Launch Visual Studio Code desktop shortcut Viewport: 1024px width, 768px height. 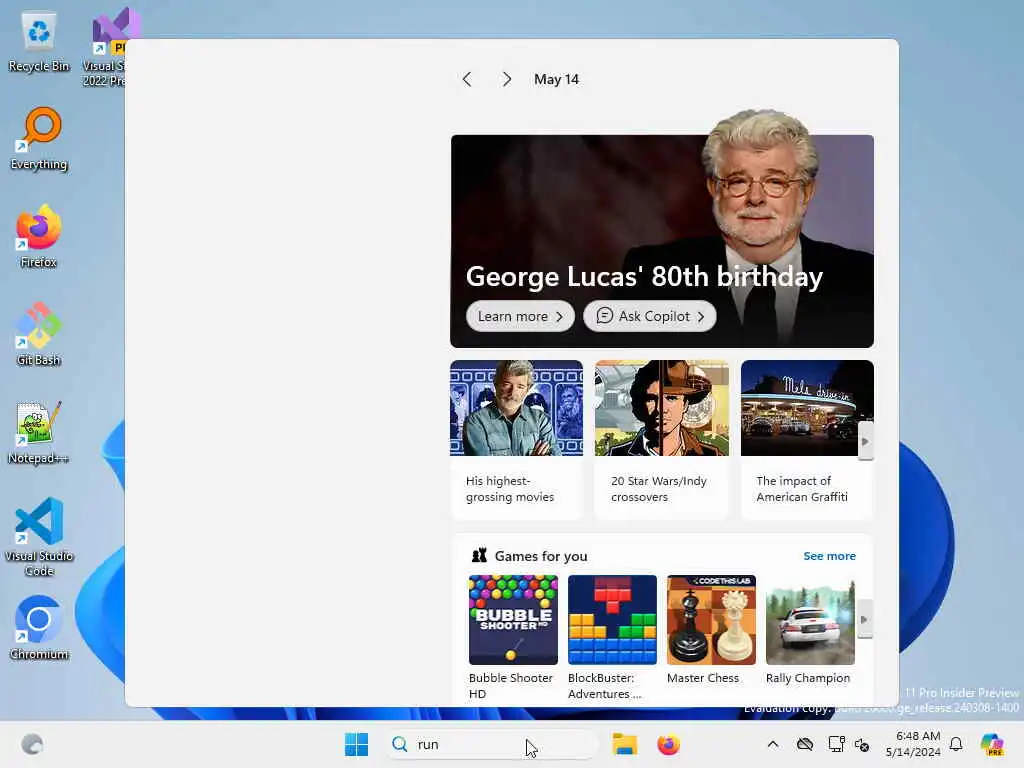click(x=39, y=537)
